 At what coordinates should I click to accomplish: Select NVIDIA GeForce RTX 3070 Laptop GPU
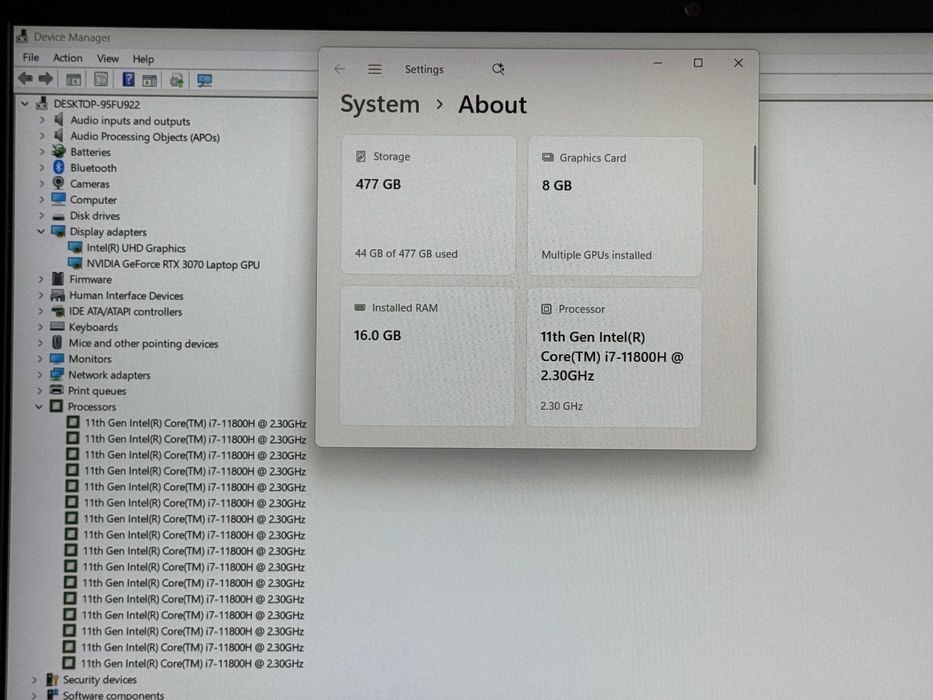(173, 264)
